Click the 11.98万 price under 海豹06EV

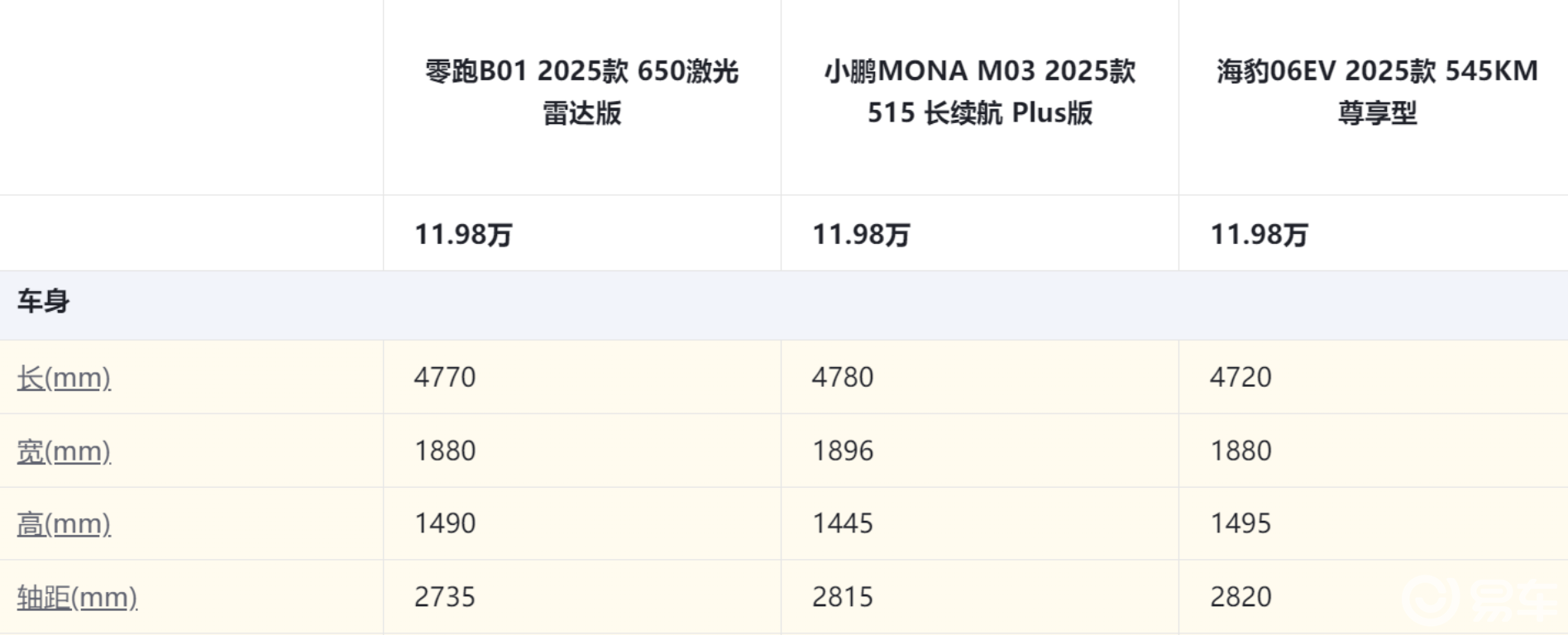coord(1259,235)
